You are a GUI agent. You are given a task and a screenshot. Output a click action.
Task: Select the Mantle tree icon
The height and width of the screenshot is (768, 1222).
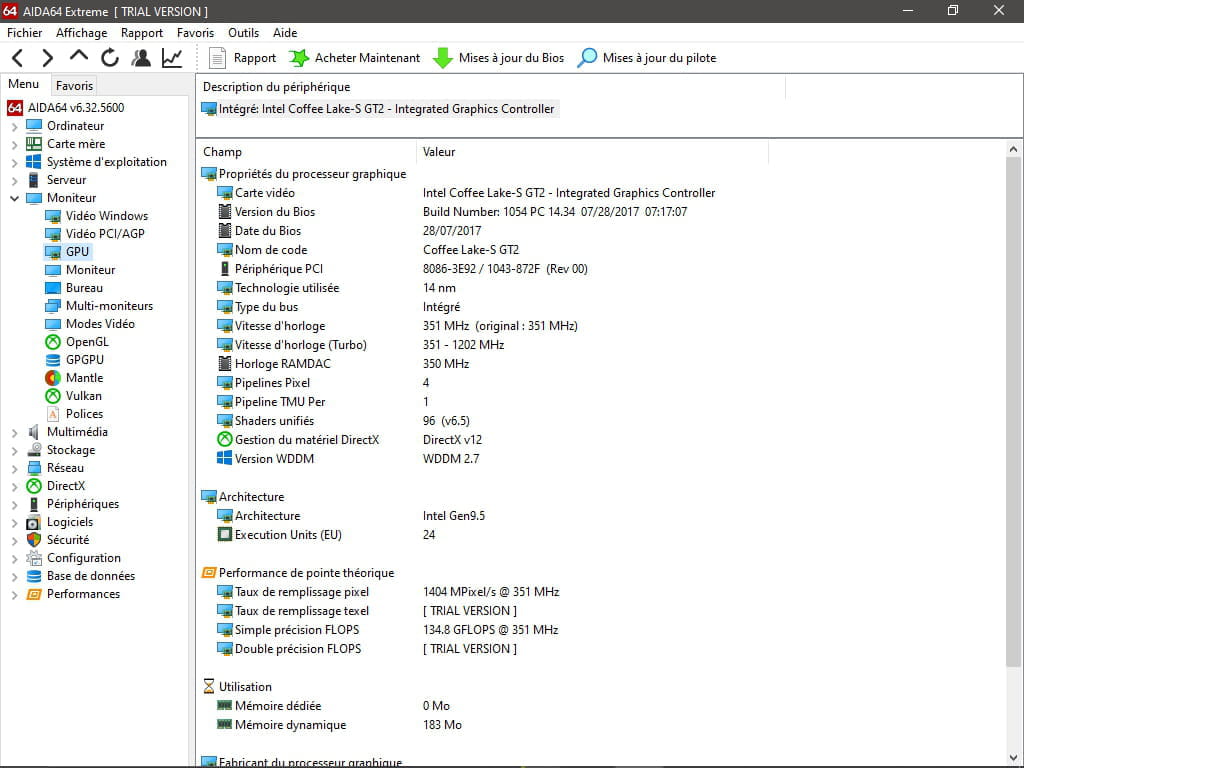pyautogui.click(x=53, y=378)
